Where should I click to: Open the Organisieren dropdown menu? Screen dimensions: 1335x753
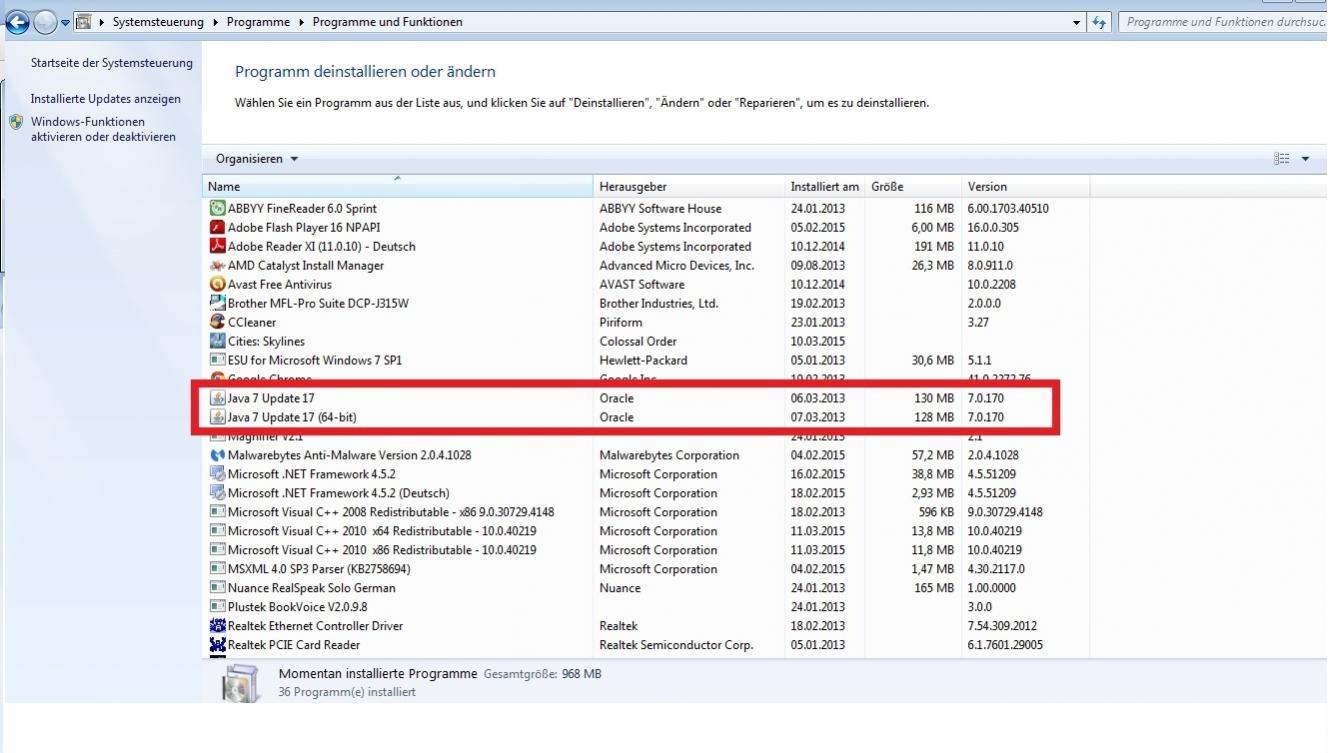point(257,159)
